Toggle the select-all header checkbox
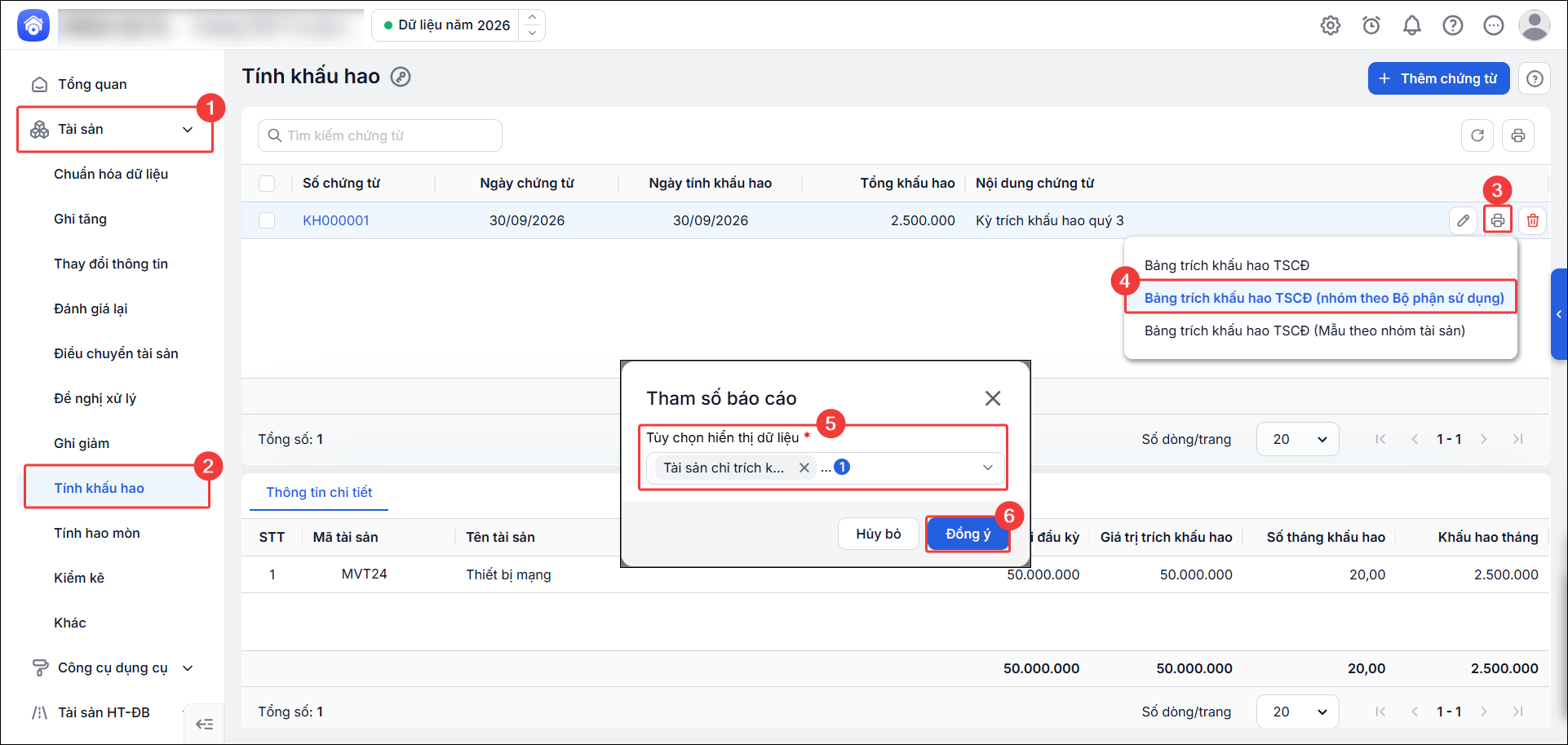The width and height of the screenshot is (1568, 745). coord(267,184)
